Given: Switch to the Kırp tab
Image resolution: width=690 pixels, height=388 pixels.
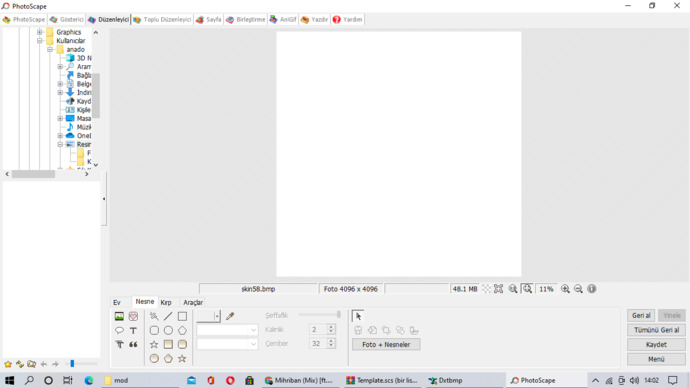Looking at the screenshot, I should [x=166, y=302].
